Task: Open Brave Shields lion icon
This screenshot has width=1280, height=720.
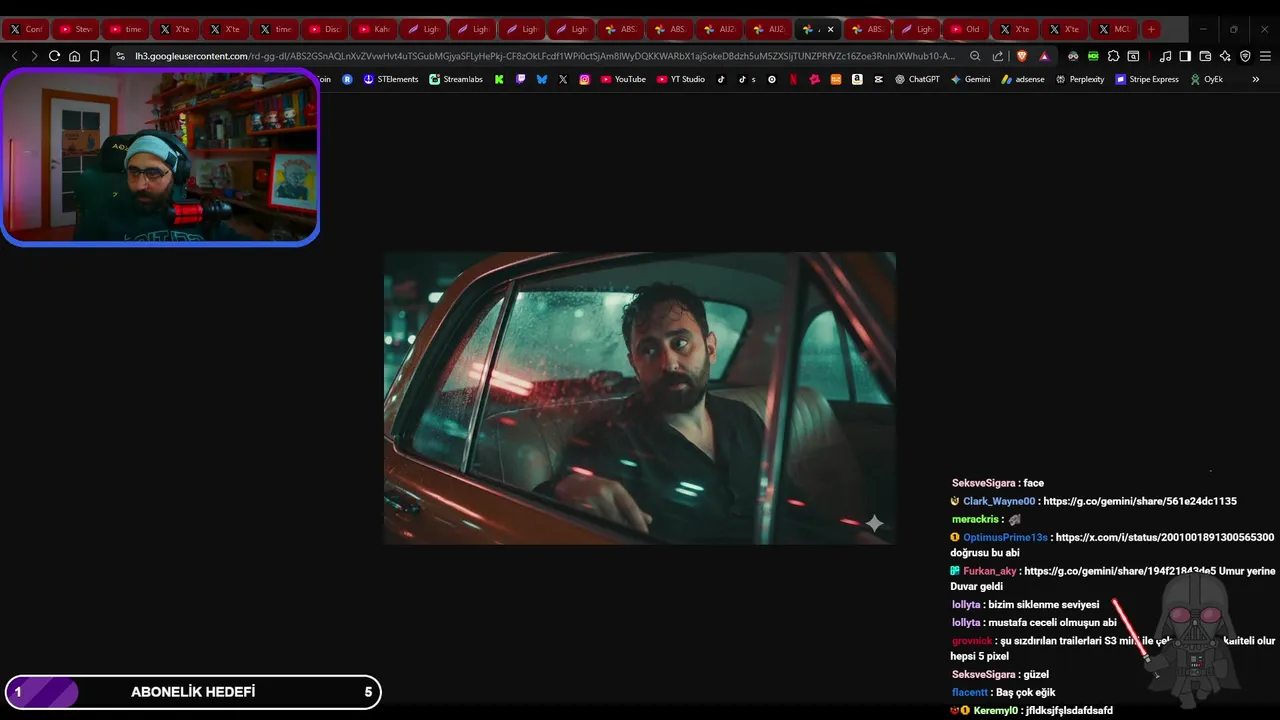Action: [x=1022, y=56]
